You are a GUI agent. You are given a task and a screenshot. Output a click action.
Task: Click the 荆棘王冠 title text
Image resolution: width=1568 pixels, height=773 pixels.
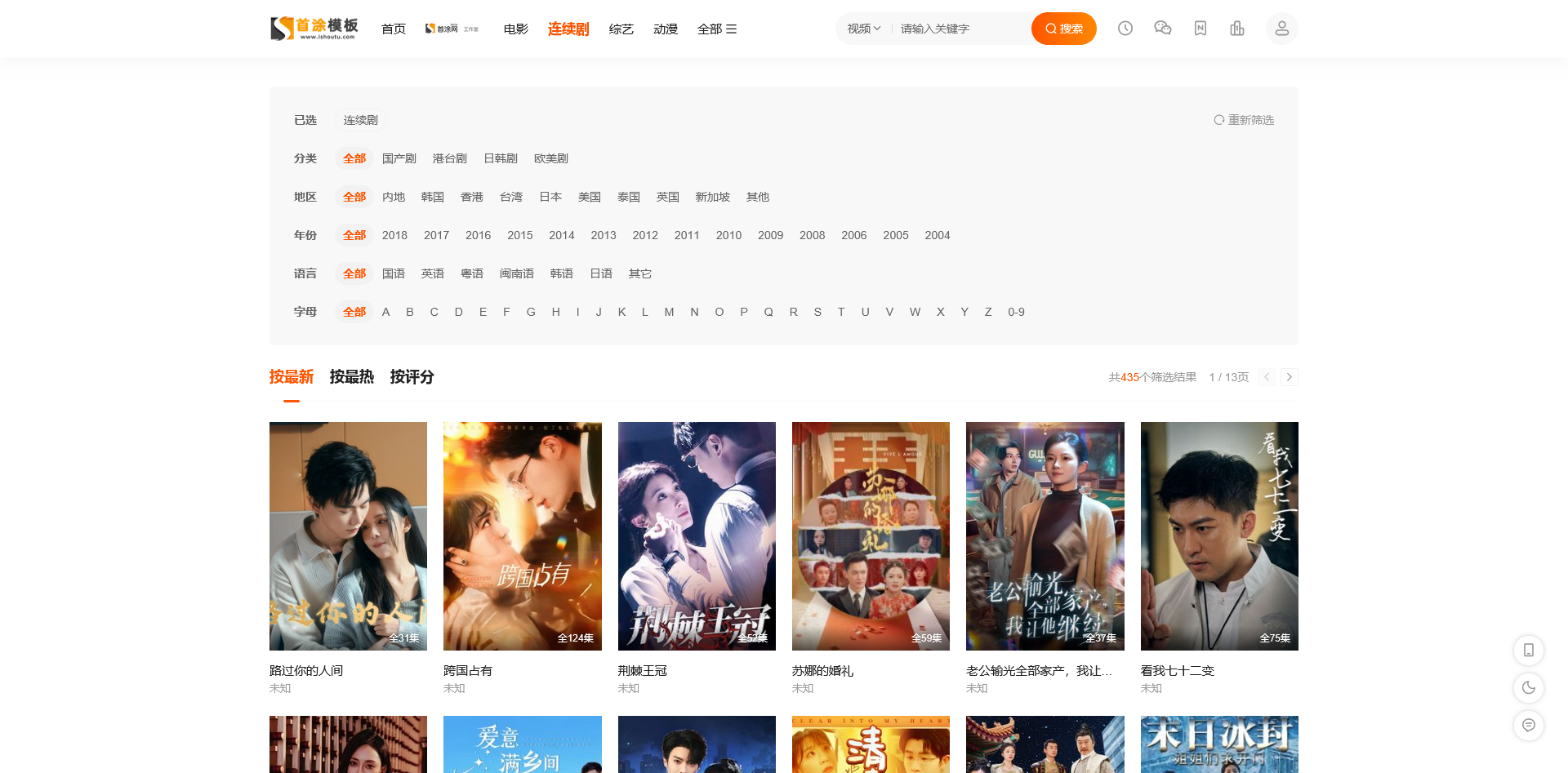(643, 671)
